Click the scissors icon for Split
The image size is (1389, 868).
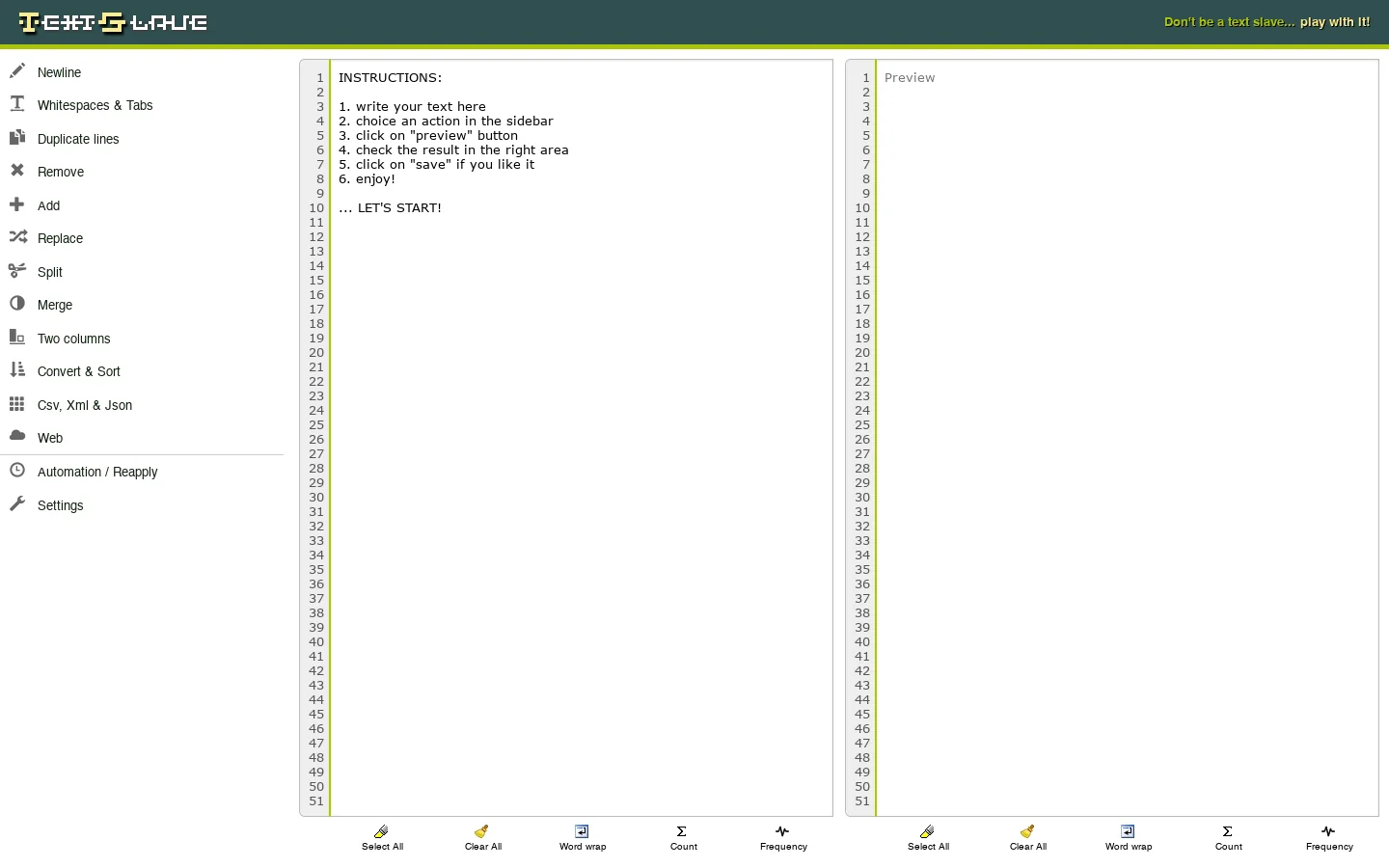click(x=17, y=270)
